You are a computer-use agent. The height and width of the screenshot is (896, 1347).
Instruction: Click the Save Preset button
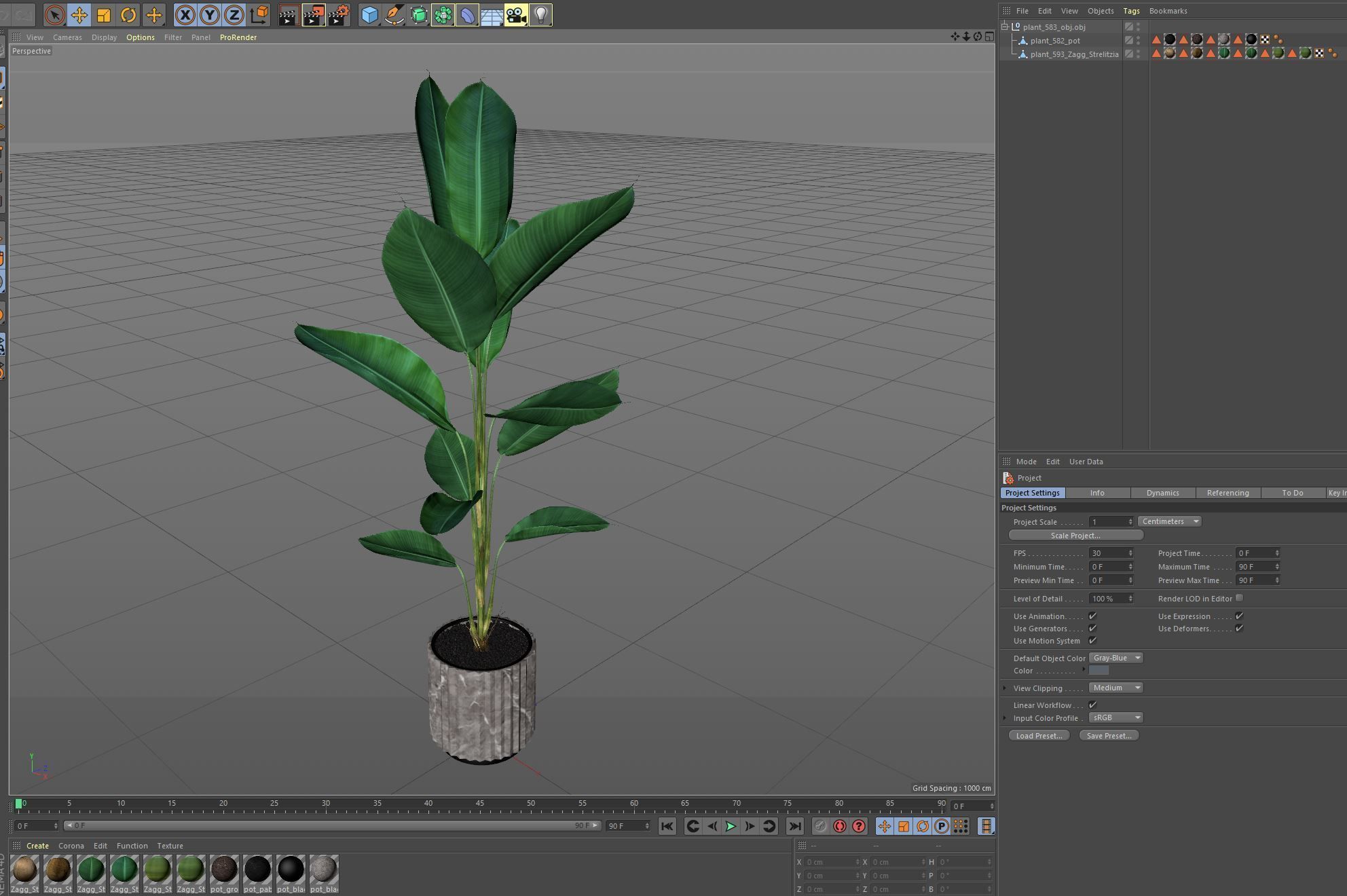point(1108,736)
